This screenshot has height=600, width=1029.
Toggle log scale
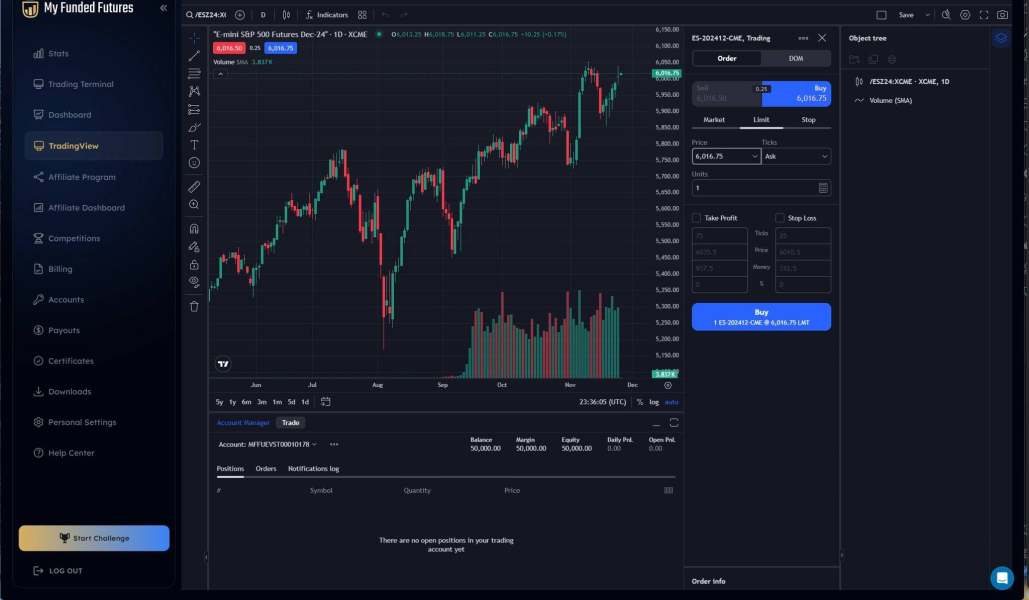(654, 402)
